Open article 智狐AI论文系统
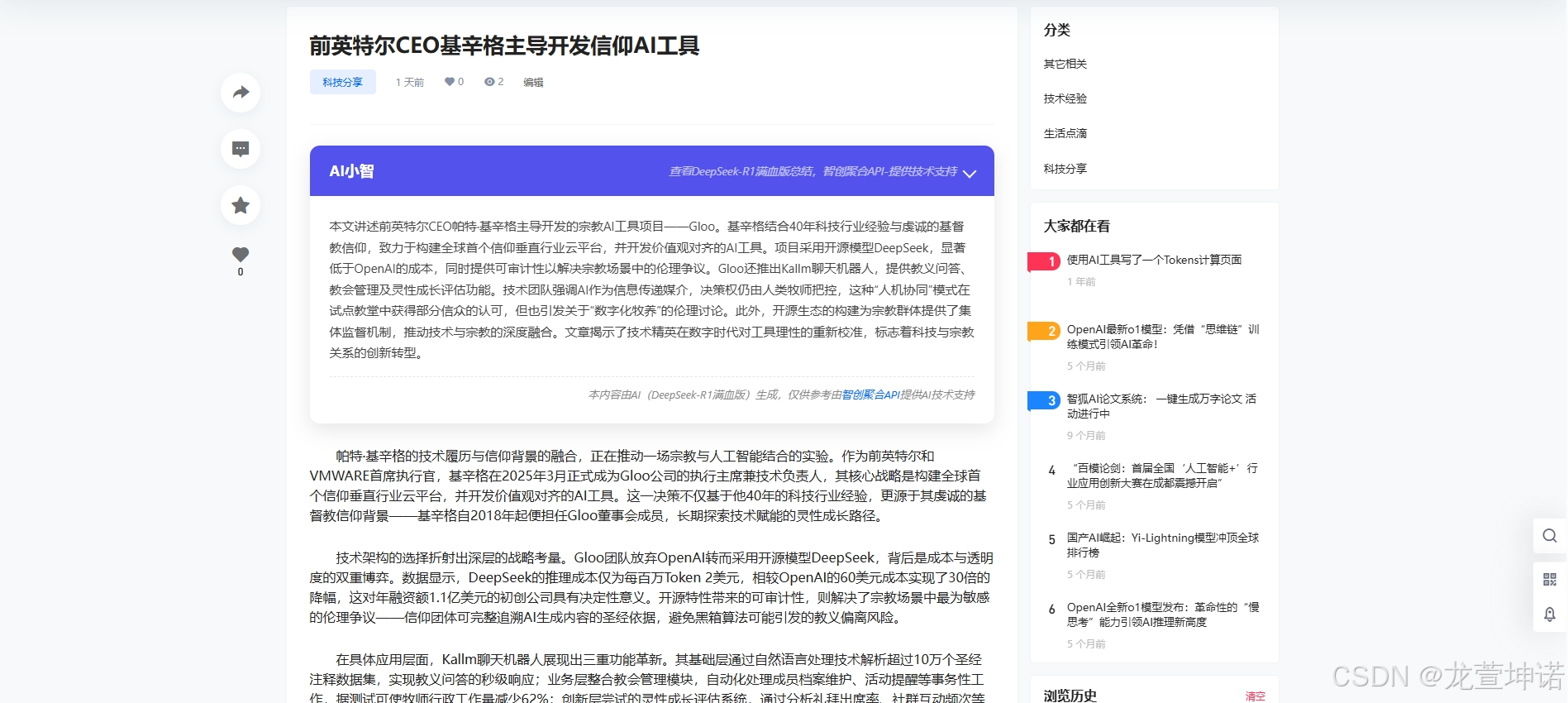The width and height of the screenshot is (1568, 703). click(1161, 406)
